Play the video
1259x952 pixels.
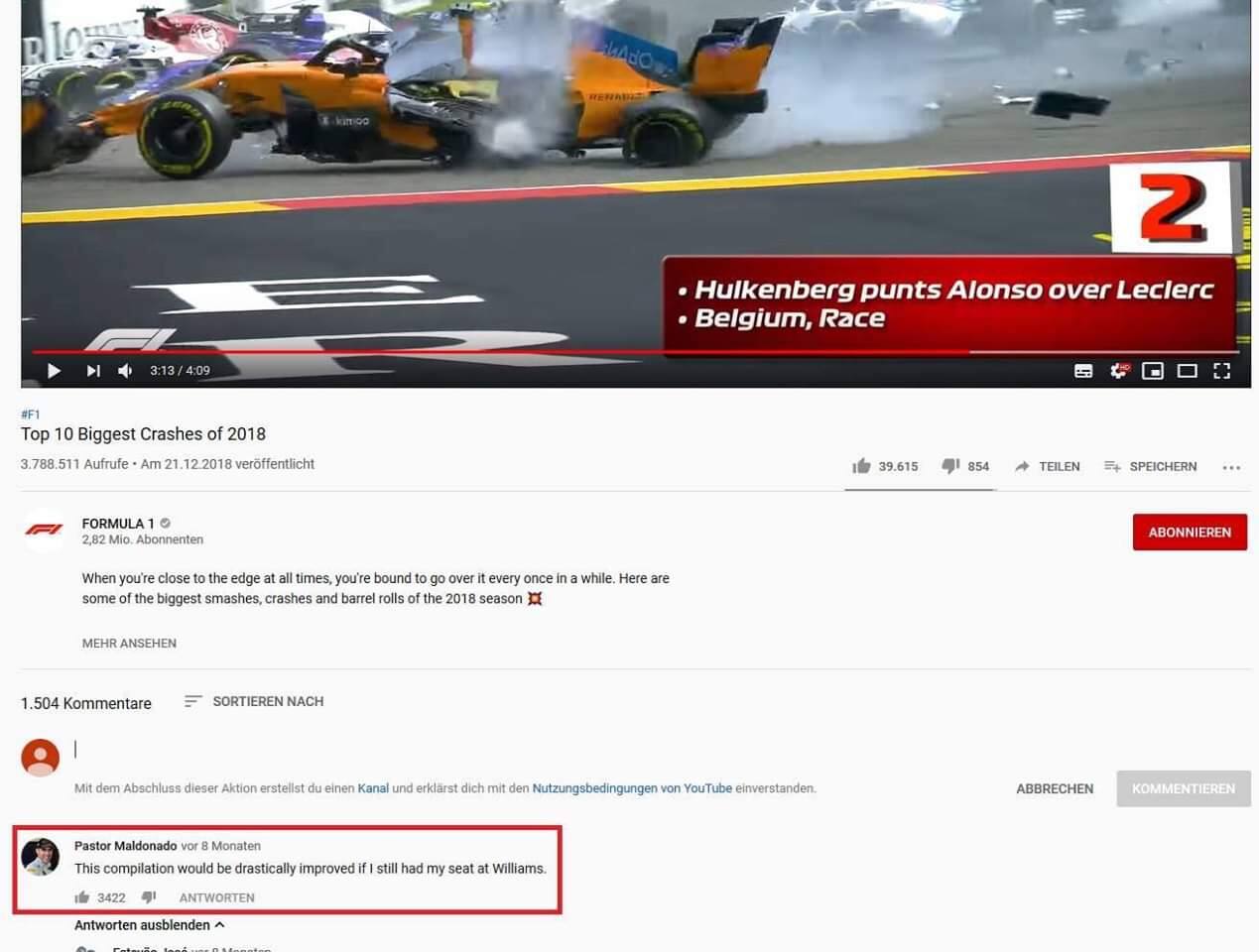click(x=55, y=371)
